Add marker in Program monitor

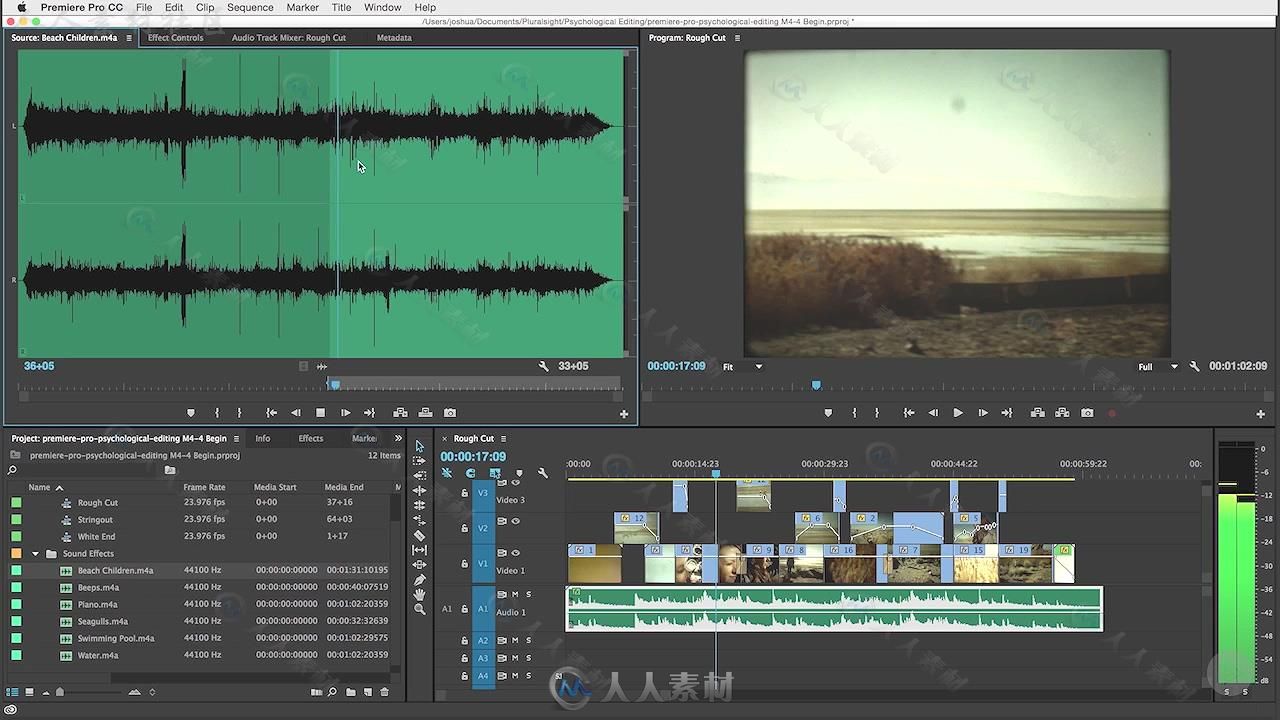(x=828, y=413)
